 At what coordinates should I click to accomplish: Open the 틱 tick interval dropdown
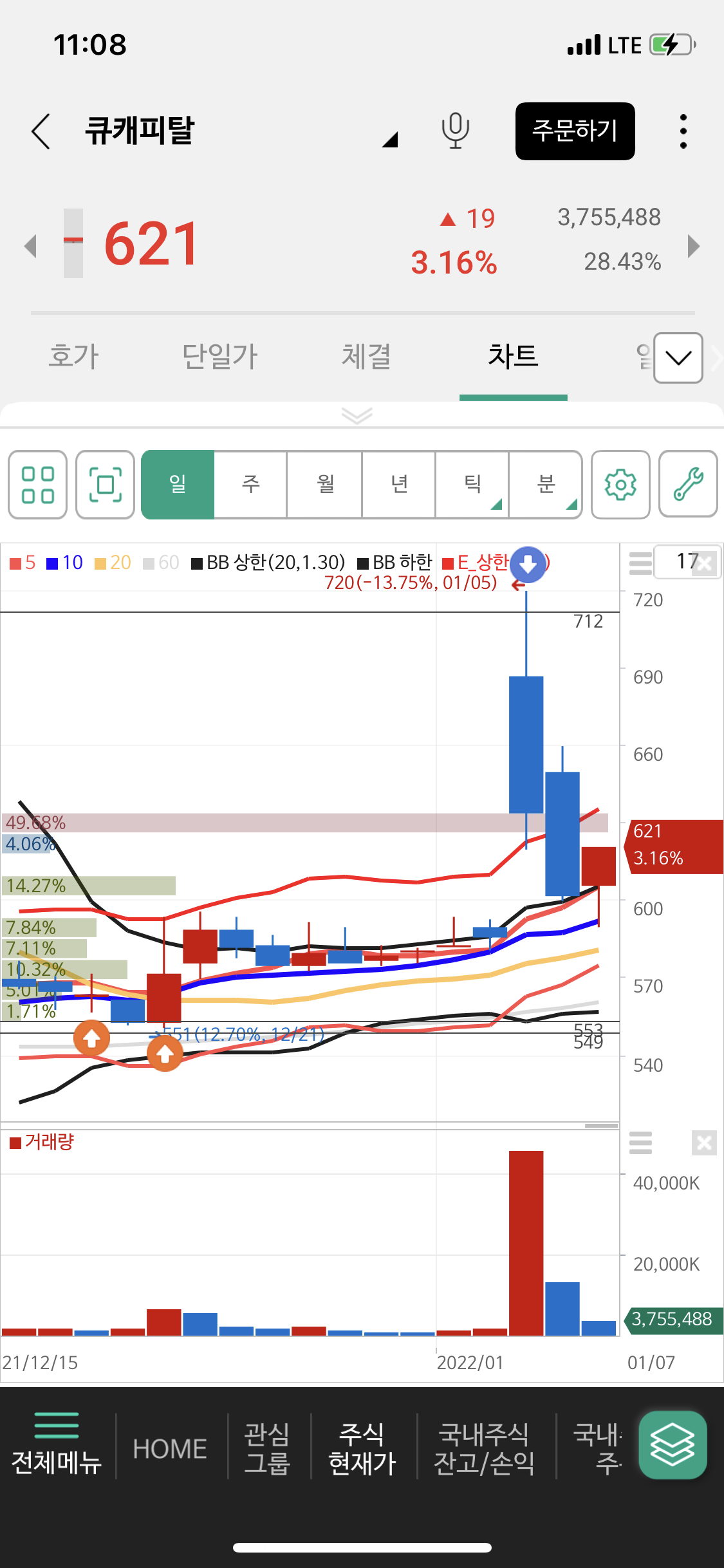point(472,484)
